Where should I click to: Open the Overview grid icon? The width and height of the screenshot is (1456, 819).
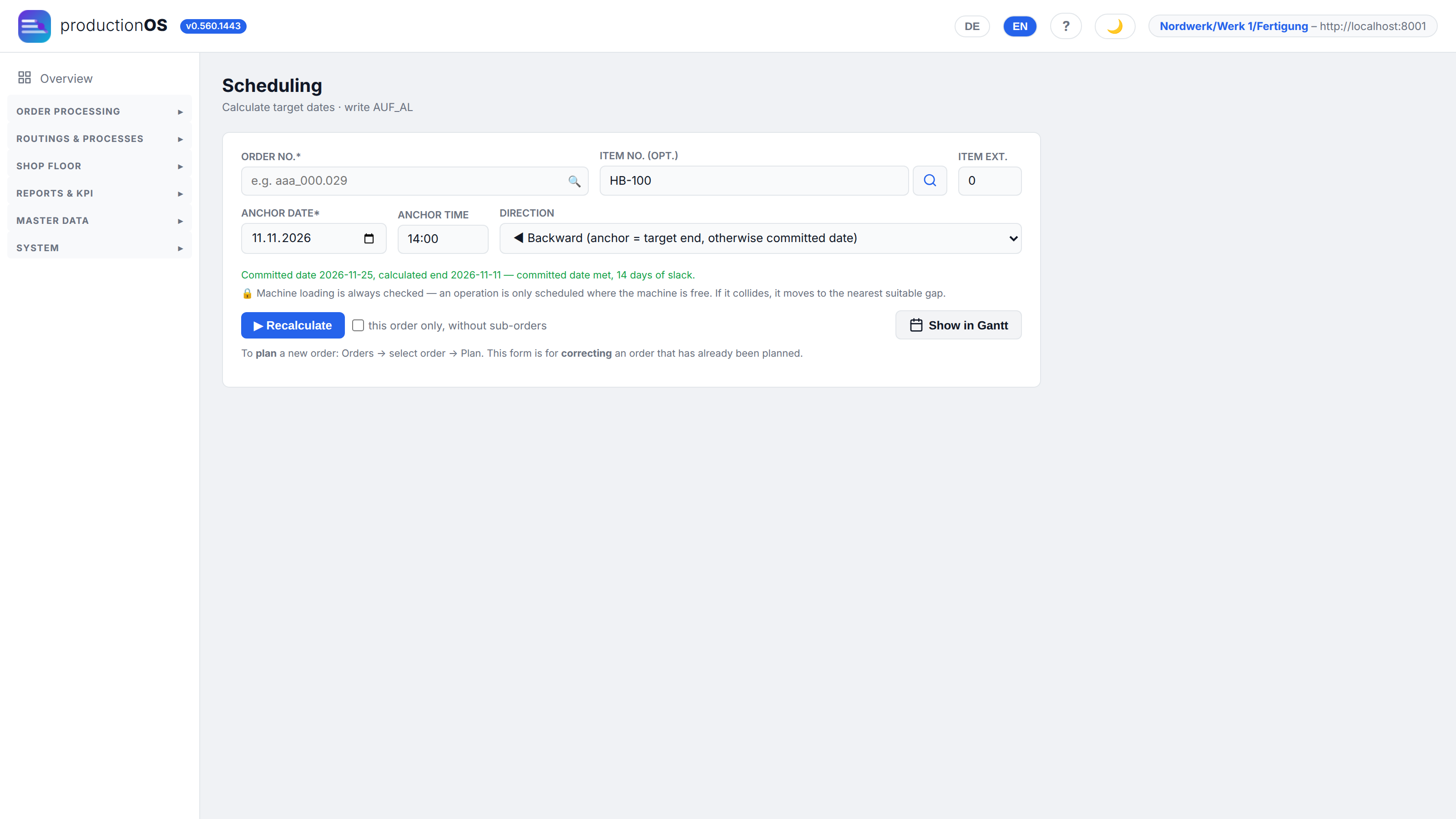click(x=24, y=77)
